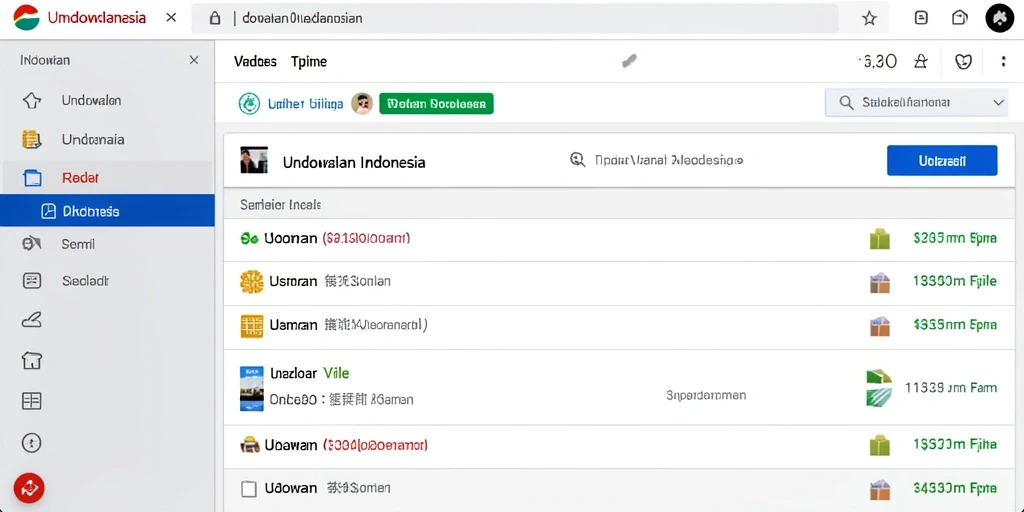Click the Snperdarnmen label
The height and width of the screenshot is (512, 1024).
706,395
